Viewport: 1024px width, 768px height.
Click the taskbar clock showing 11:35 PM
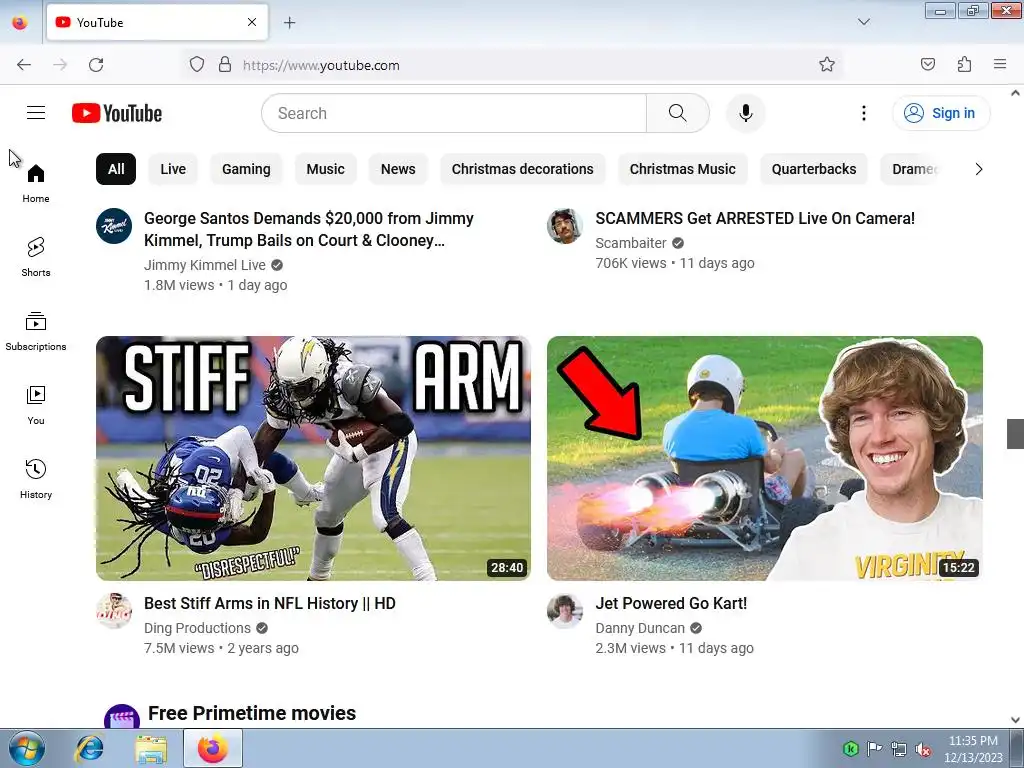[x=973, y=749]
